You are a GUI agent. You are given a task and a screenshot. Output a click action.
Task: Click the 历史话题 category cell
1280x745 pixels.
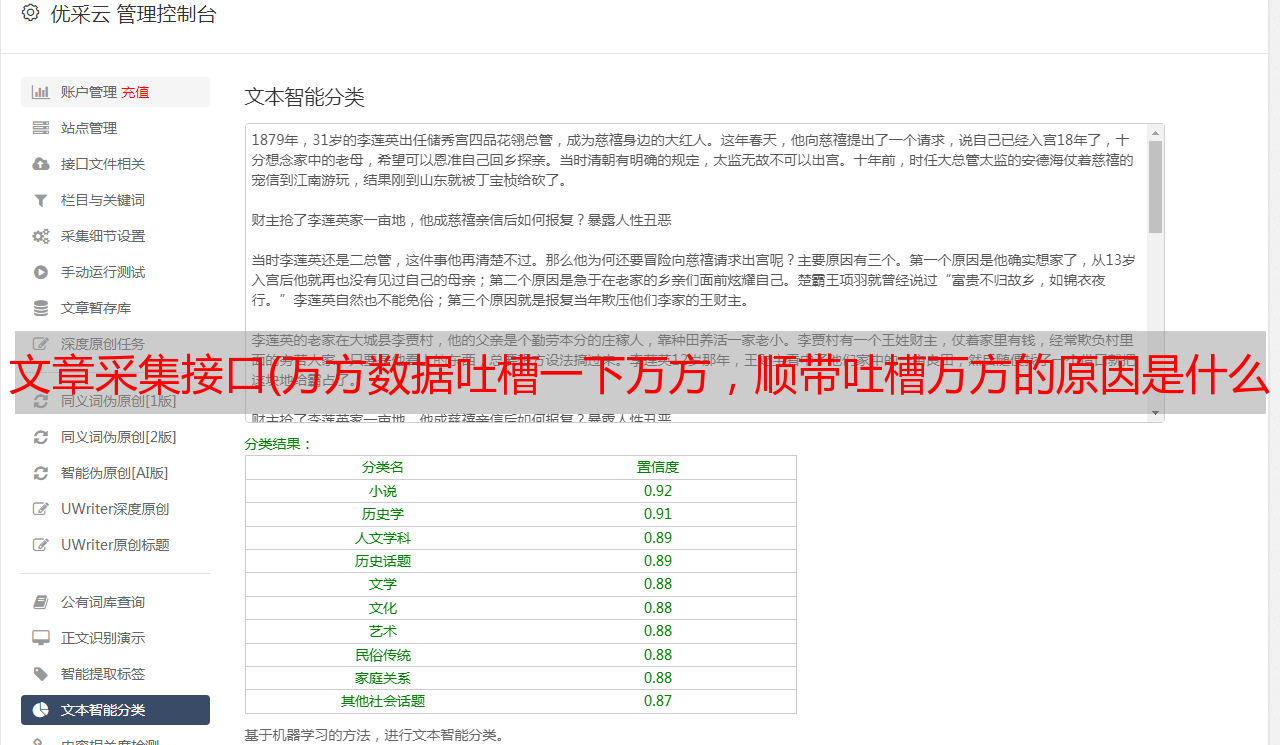point(383,561)
